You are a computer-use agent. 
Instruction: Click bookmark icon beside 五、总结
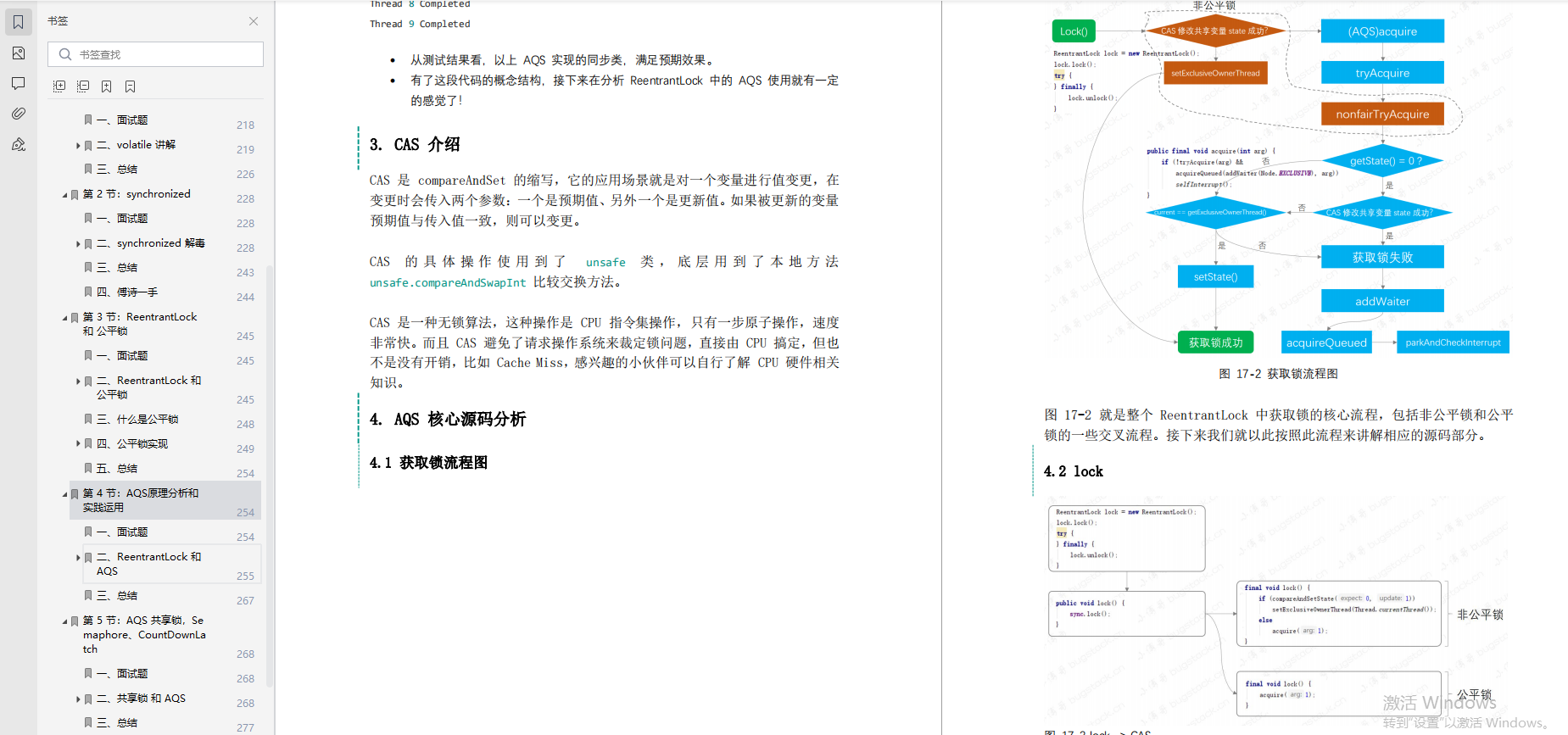click(x=88, y=469)
